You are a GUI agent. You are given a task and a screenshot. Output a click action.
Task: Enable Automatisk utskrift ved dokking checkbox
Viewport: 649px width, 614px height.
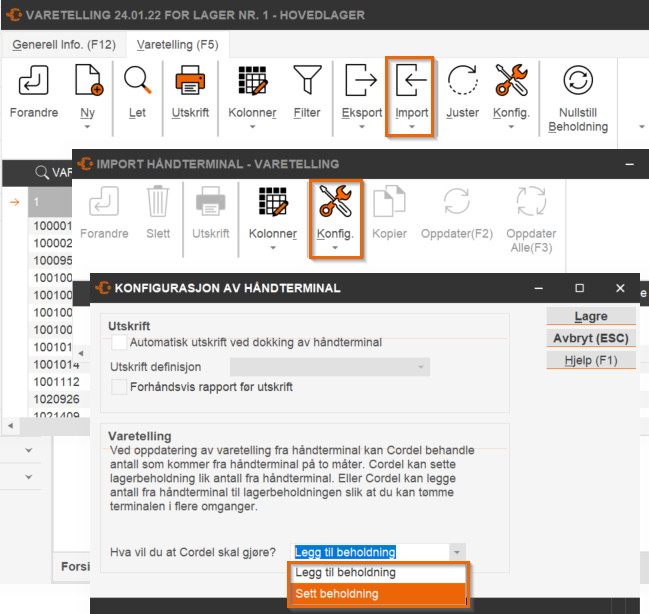click(119, 342)
